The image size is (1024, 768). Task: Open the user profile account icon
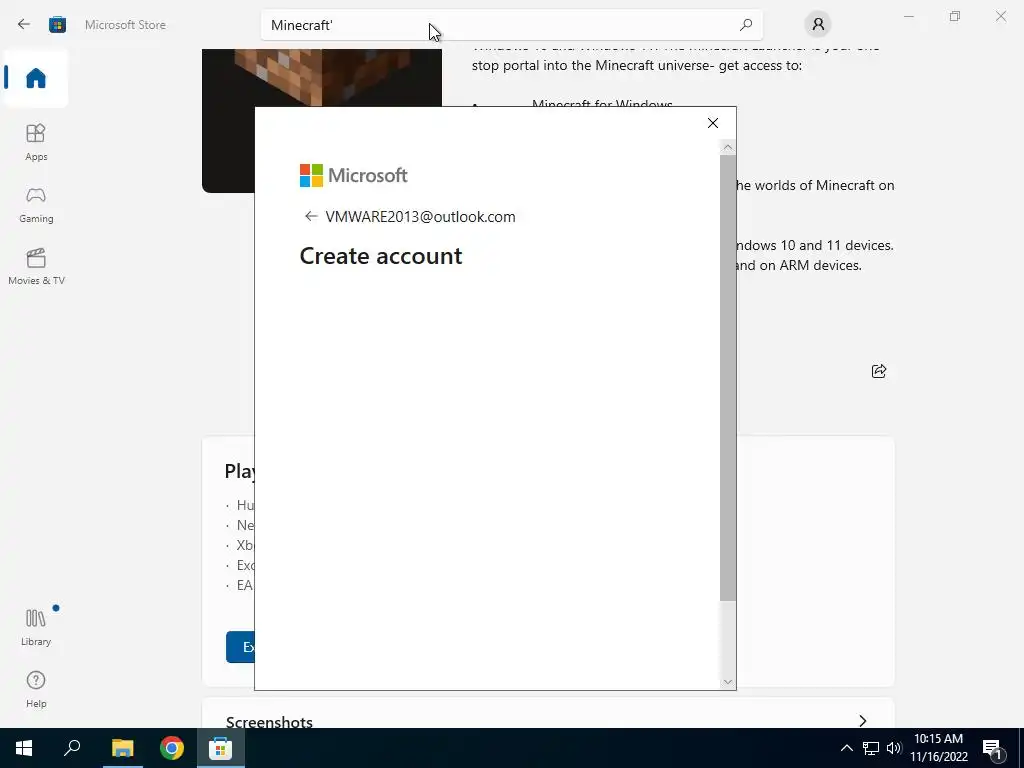tap(818, 25)
